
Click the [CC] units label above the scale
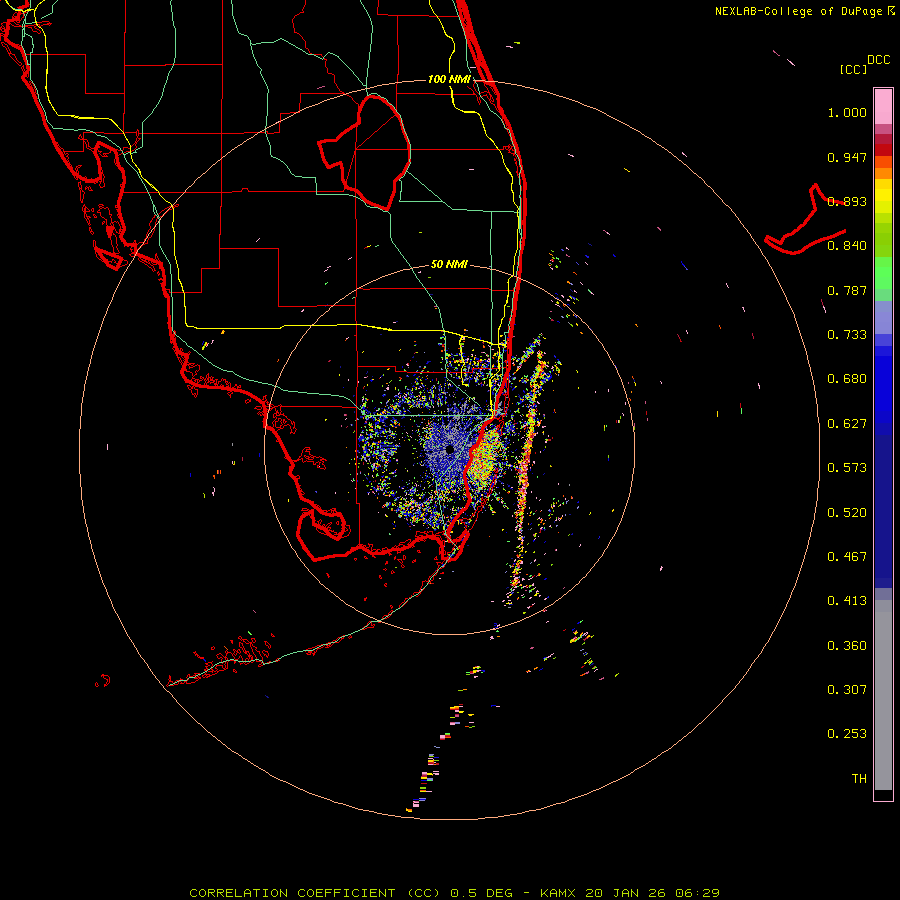click(853, 69)
